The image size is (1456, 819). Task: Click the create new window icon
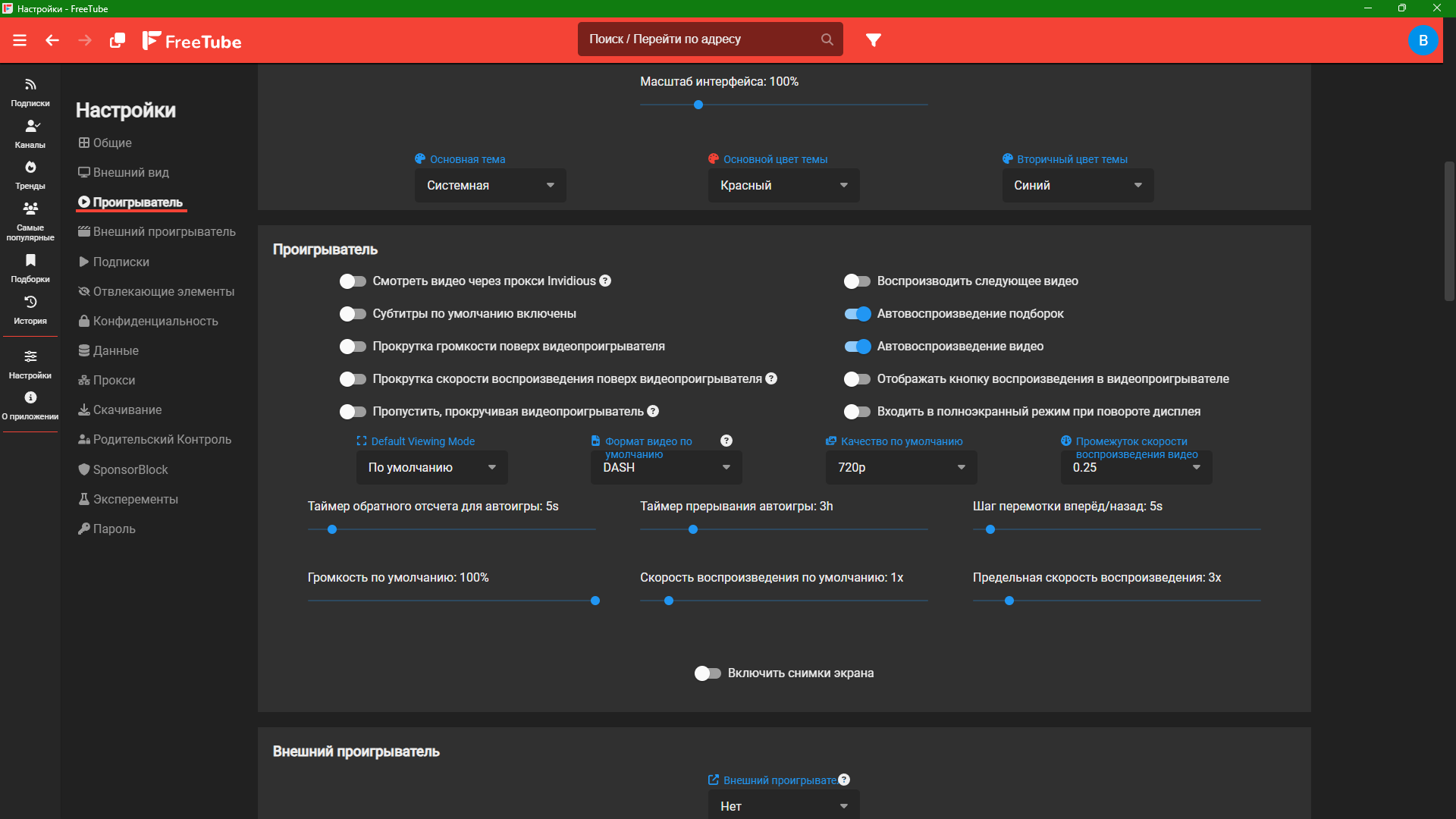(118, 40)
